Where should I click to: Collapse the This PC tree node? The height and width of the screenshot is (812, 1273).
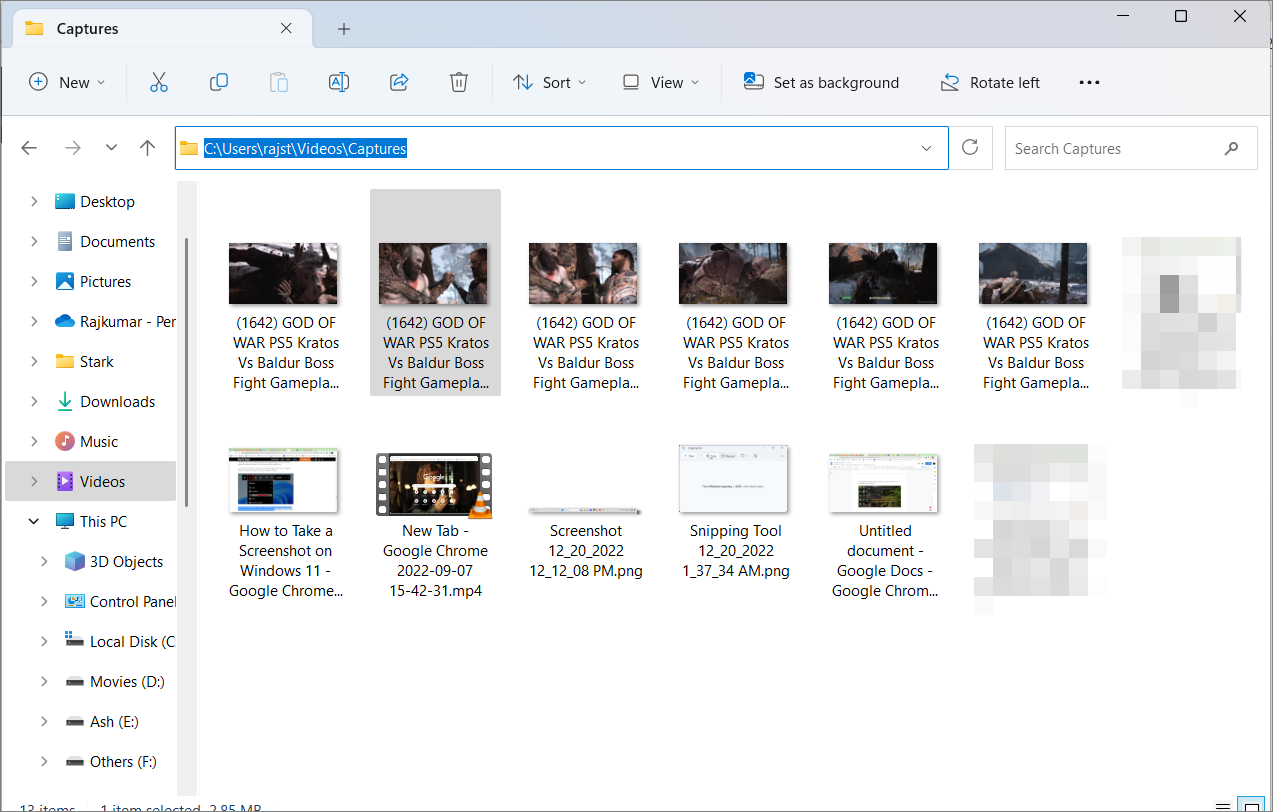click(34, 521)
